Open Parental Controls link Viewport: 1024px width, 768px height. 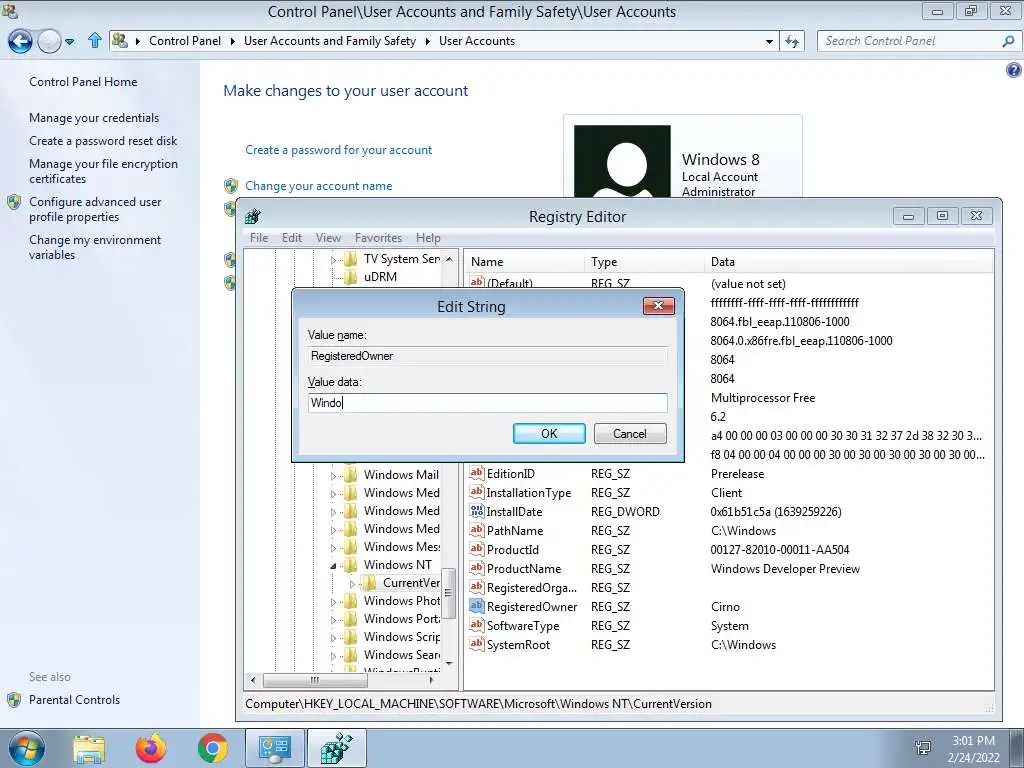74,700
